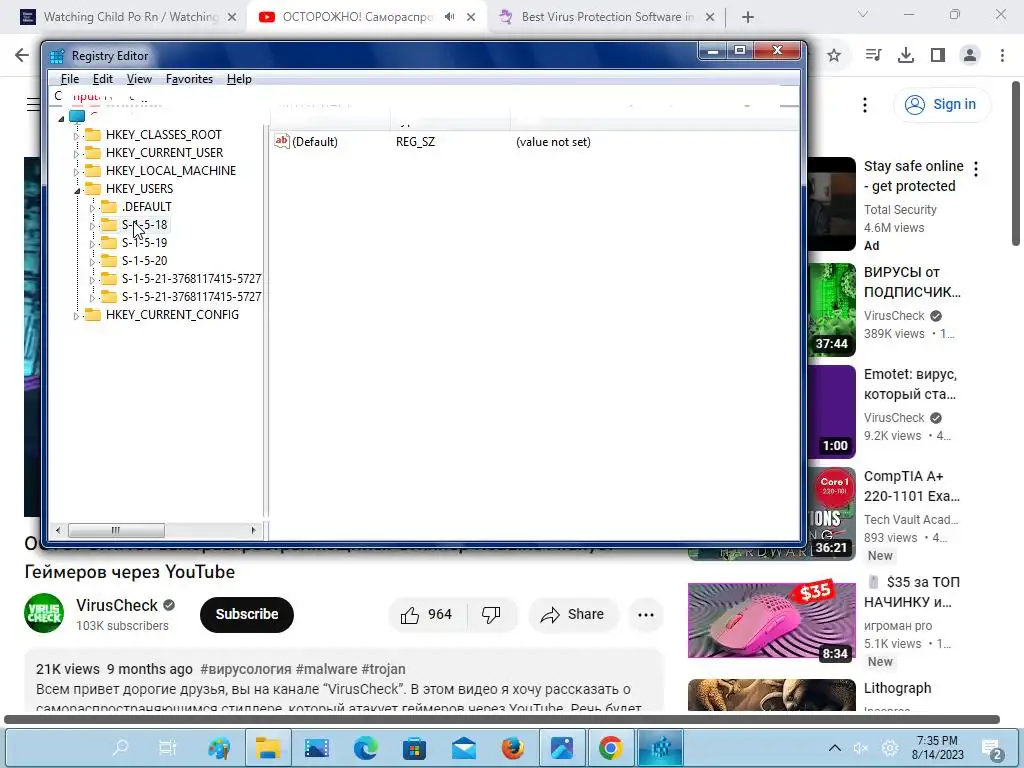Select the HKEY_CURRENT_CONFIG label
This screenshot has height=768, width=1024.
point(172,315)
